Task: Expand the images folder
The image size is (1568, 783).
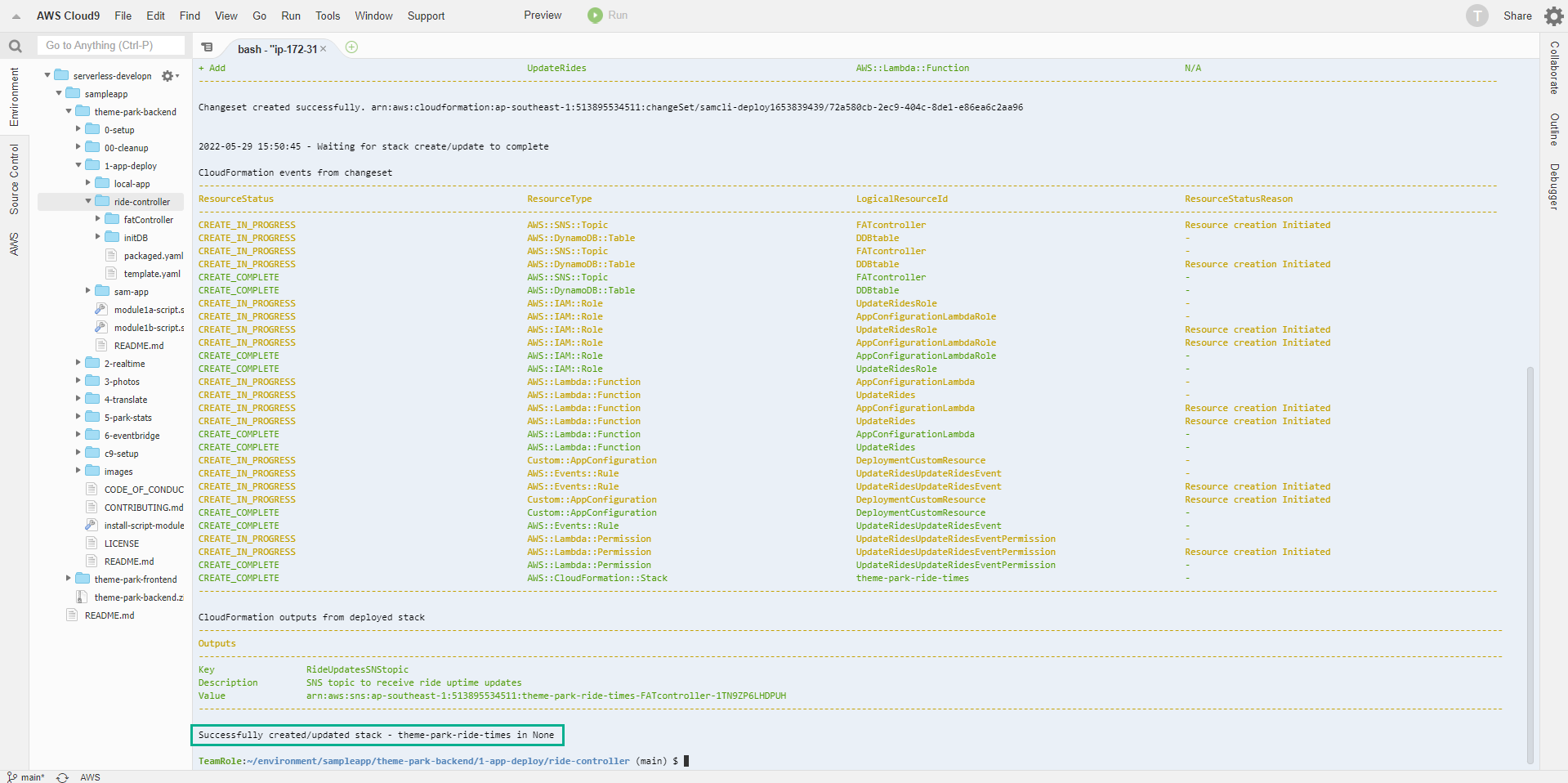Action: 78,471
